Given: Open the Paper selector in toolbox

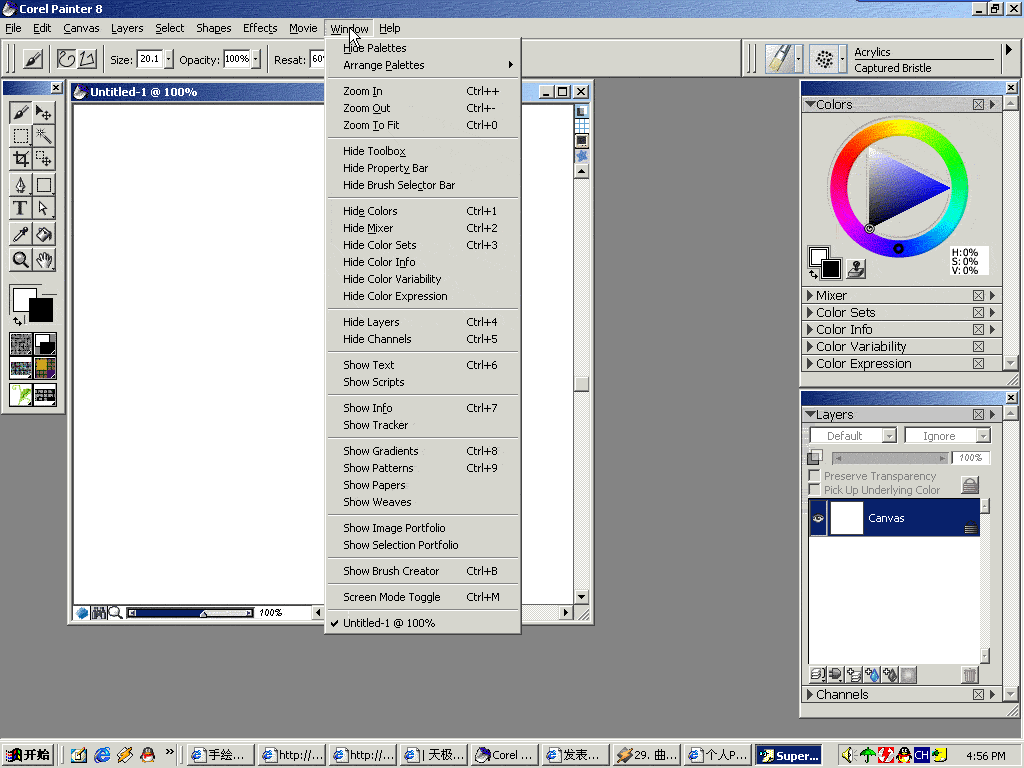Looking at the screenshot, I should point(21,344).
